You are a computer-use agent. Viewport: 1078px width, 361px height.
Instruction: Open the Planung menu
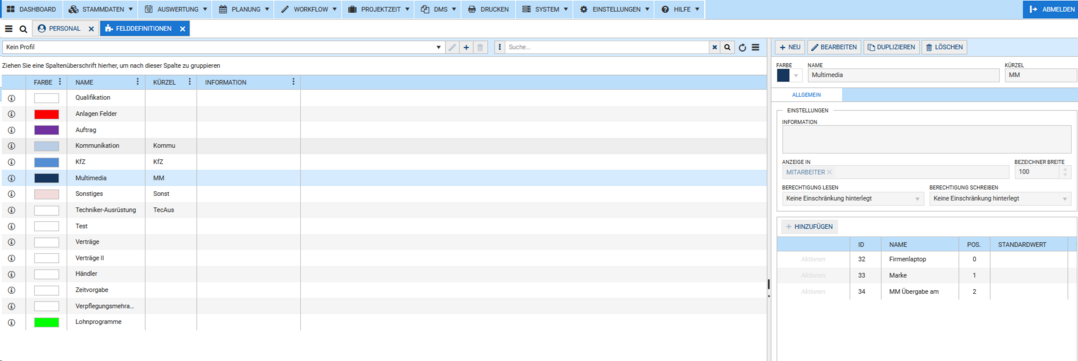(244, 10)
